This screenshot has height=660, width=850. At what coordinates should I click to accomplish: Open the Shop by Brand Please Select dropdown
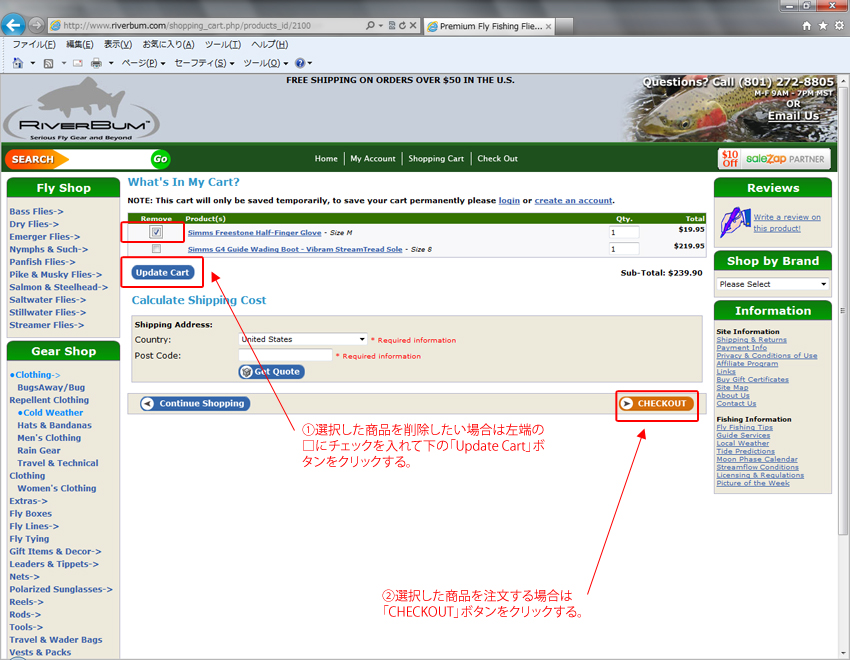[772, 284]
